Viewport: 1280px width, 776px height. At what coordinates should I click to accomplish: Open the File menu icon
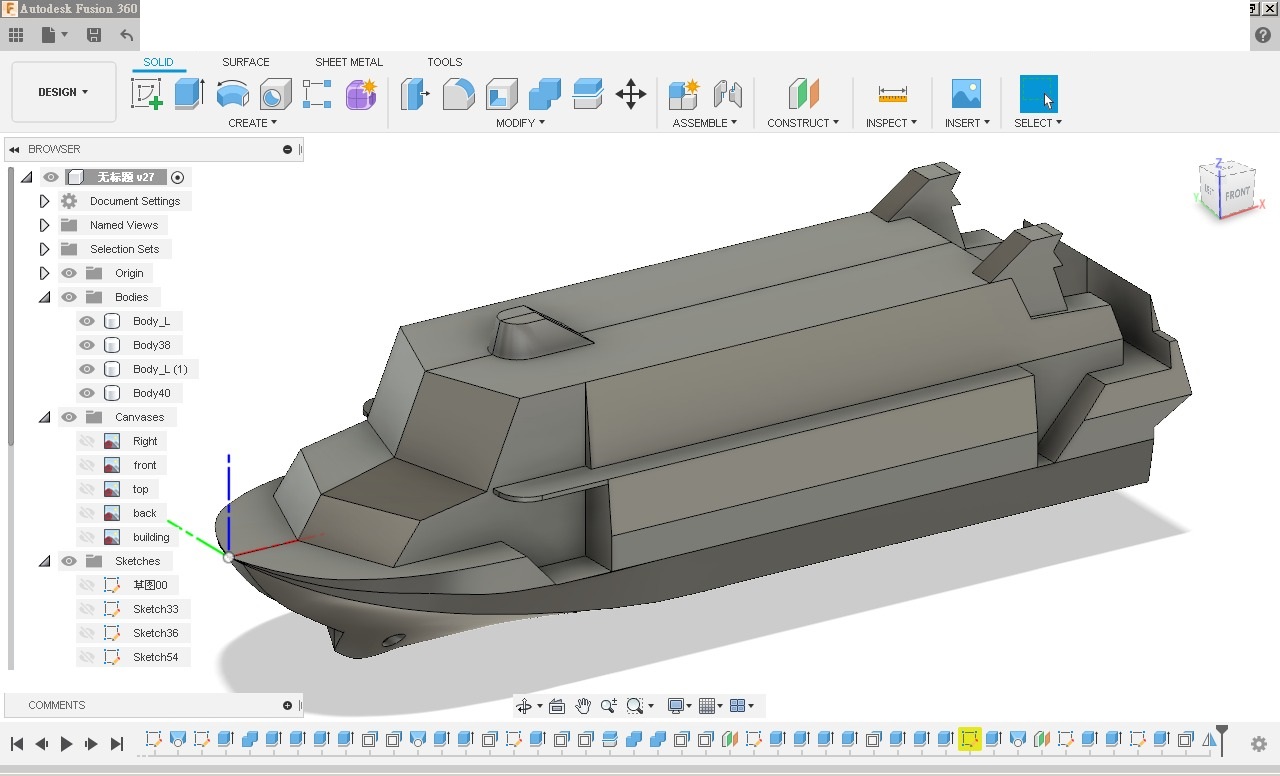click(55, 35)
